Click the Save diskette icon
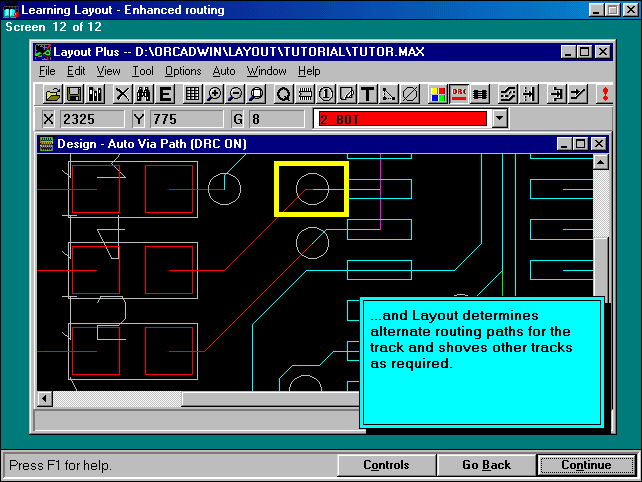The height and width of the screenshot is (482, 642). [x=74, y=94]
